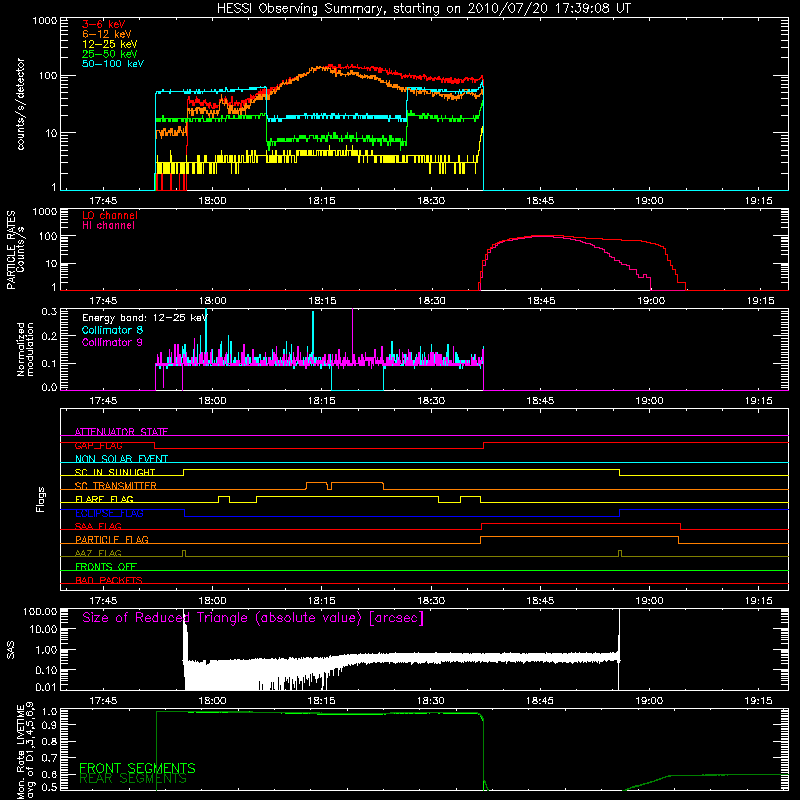Click the 1.0 value on livetime y-axis
Viewport: 800px width, 800px height.
tap(49, 712)
